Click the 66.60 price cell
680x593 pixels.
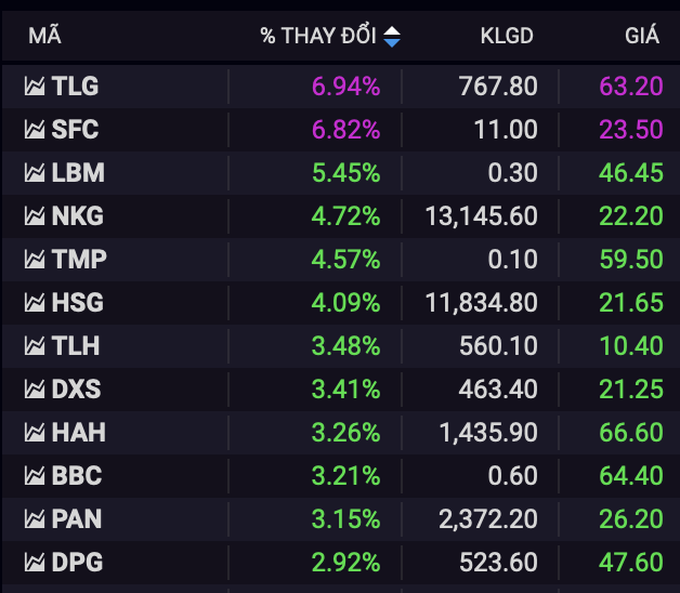point(631,432)
